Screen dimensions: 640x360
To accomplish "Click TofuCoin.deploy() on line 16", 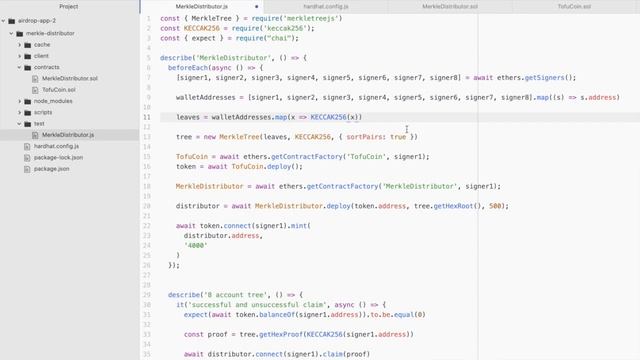I will coord(267,167).
